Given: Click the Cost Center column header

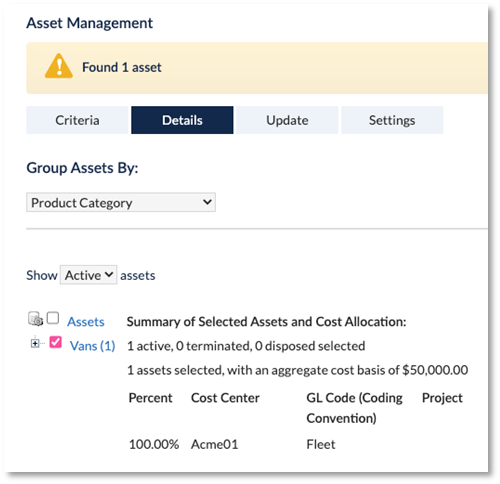Looking at the screenshot, I should [225, 398].
